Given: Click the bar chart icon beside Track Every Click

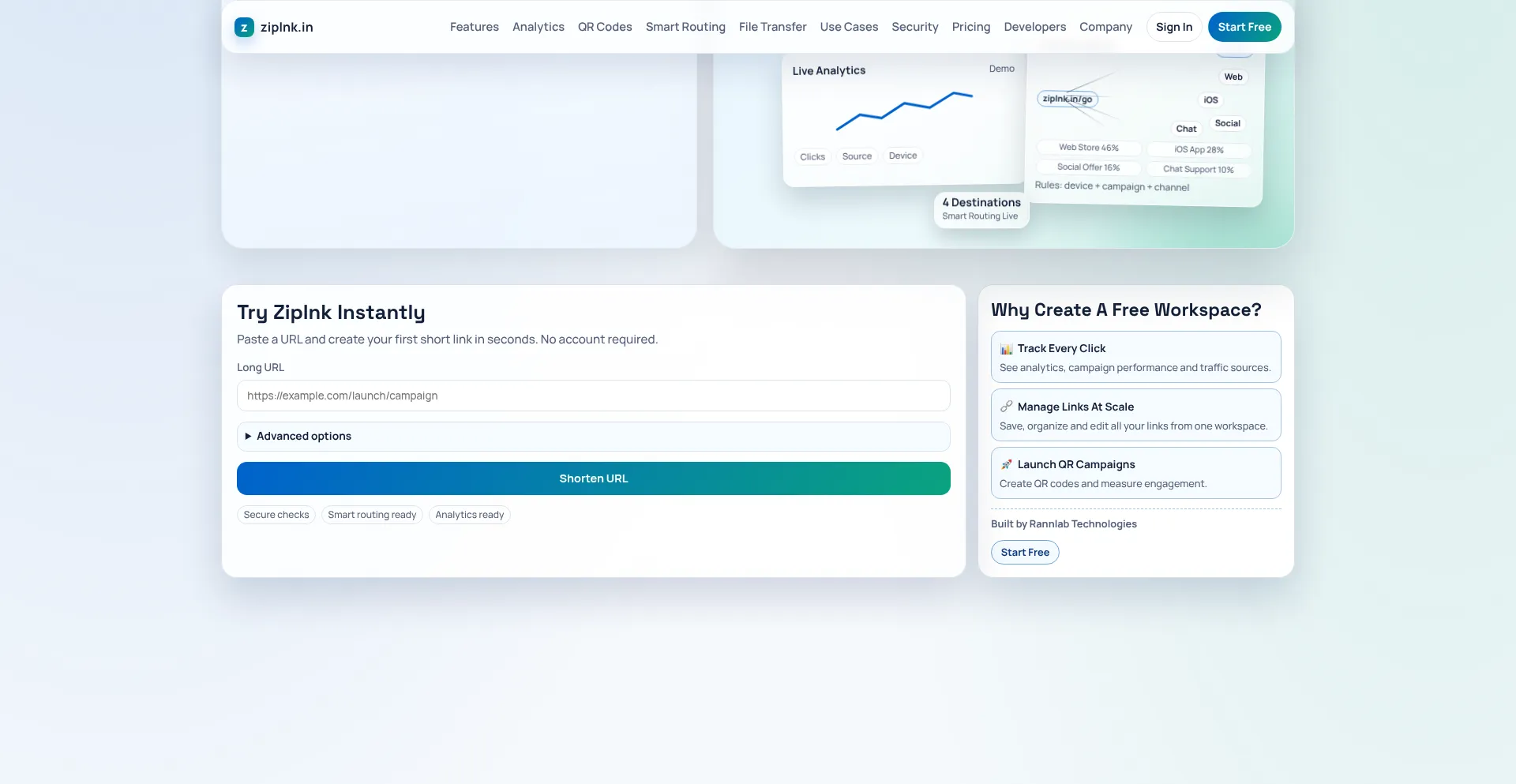Looking at the screenshot, I should click(1007, 349).
